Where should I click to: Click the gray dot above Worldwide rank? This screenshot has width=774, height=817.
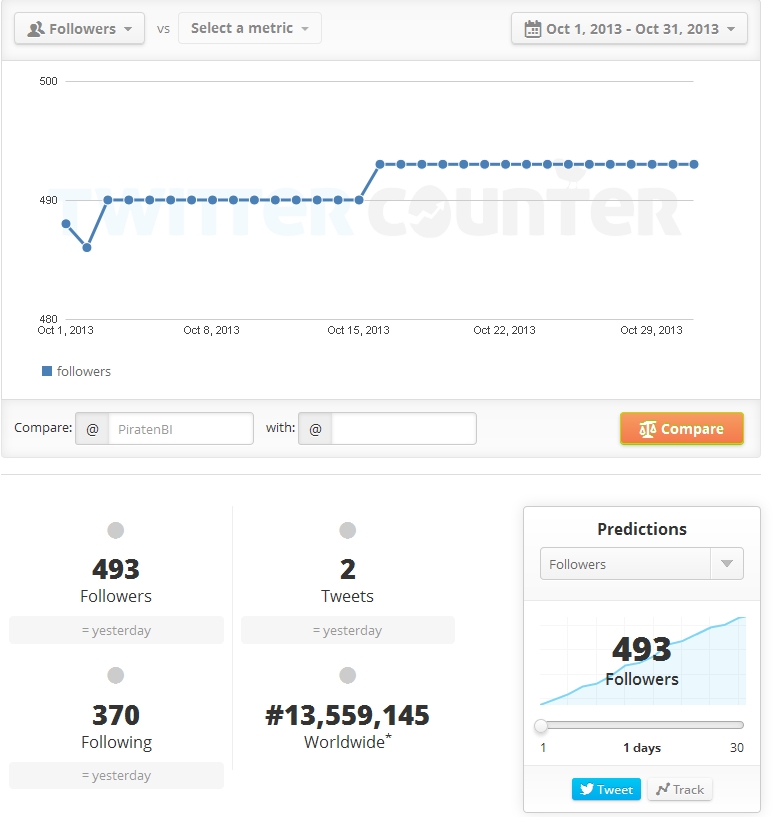tap(347, 676)
